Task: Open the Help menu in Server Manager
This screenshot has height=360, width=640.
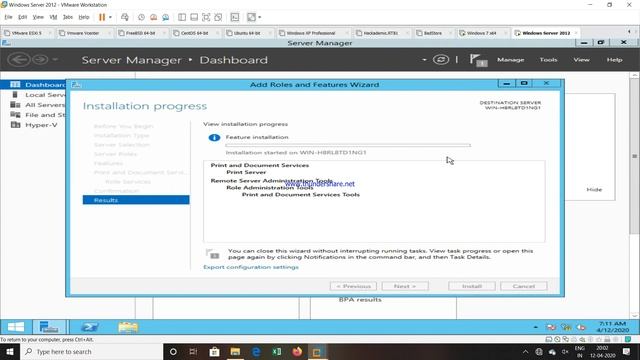Action: pos(614,60)
